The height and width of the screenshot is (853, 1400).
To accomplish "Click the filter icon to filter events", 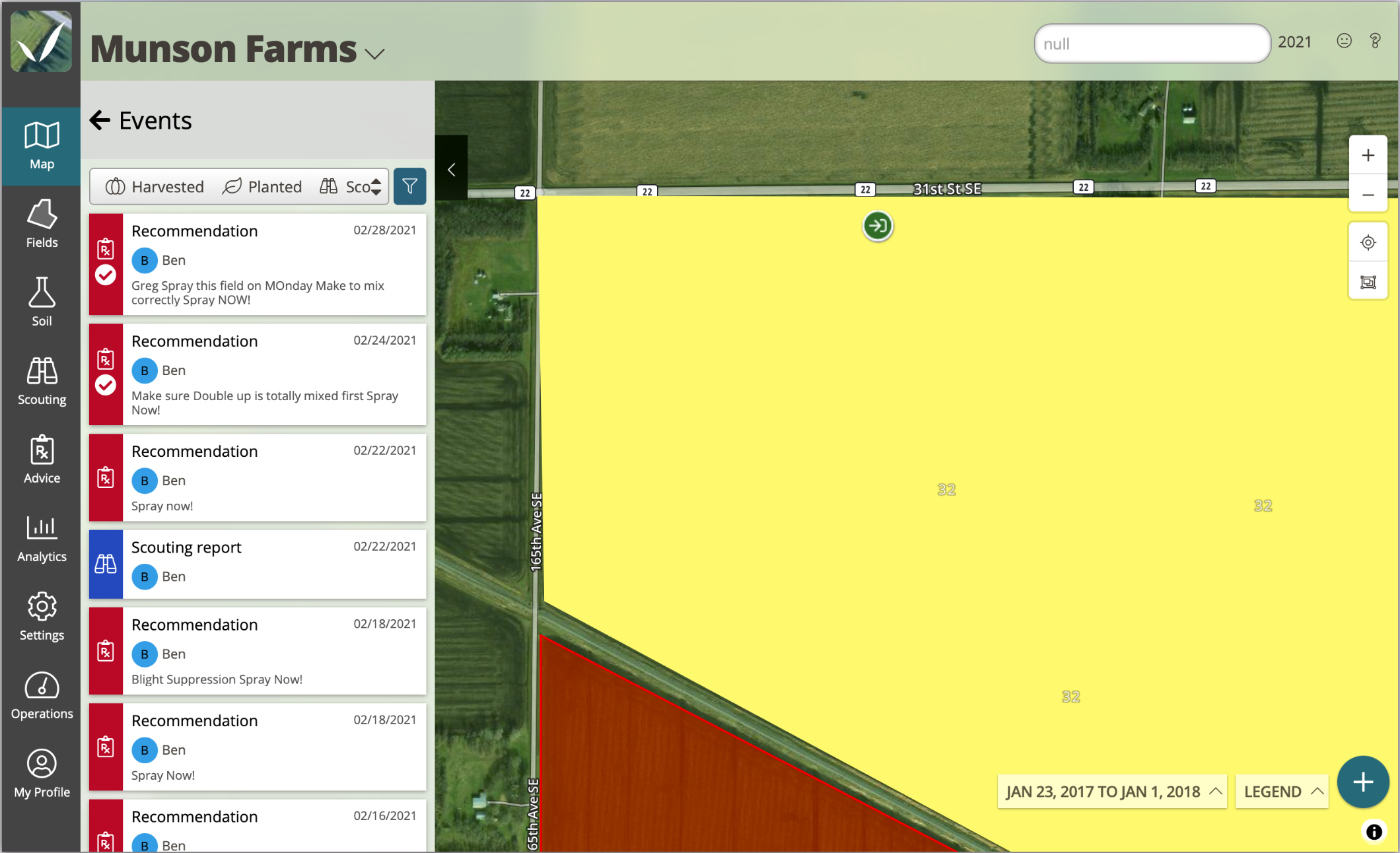I will 409,186.
